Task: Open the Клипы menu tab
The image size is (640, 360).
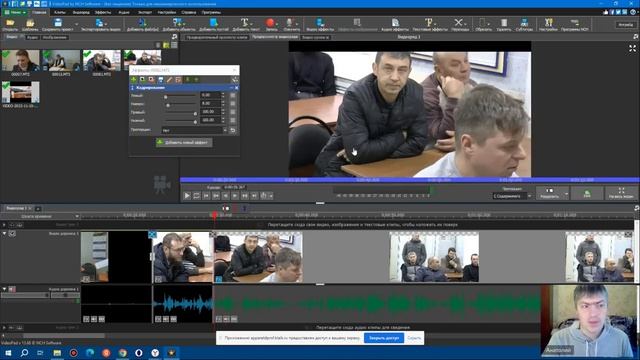Action: (x=60, y=12)
